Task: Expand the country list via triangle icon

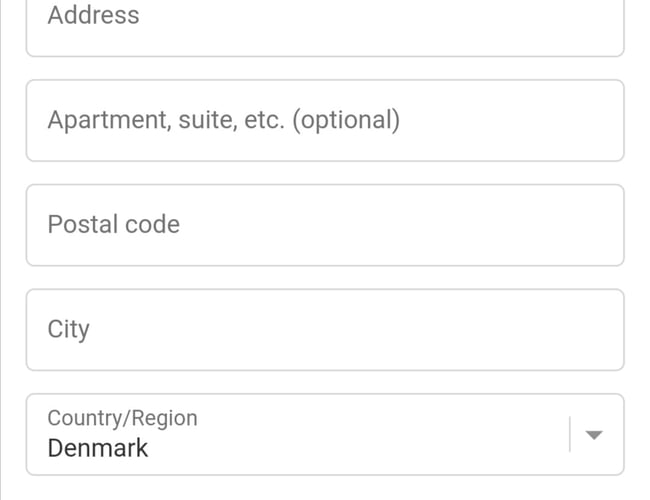Action: pyautogui.click(x=594, y=435)
